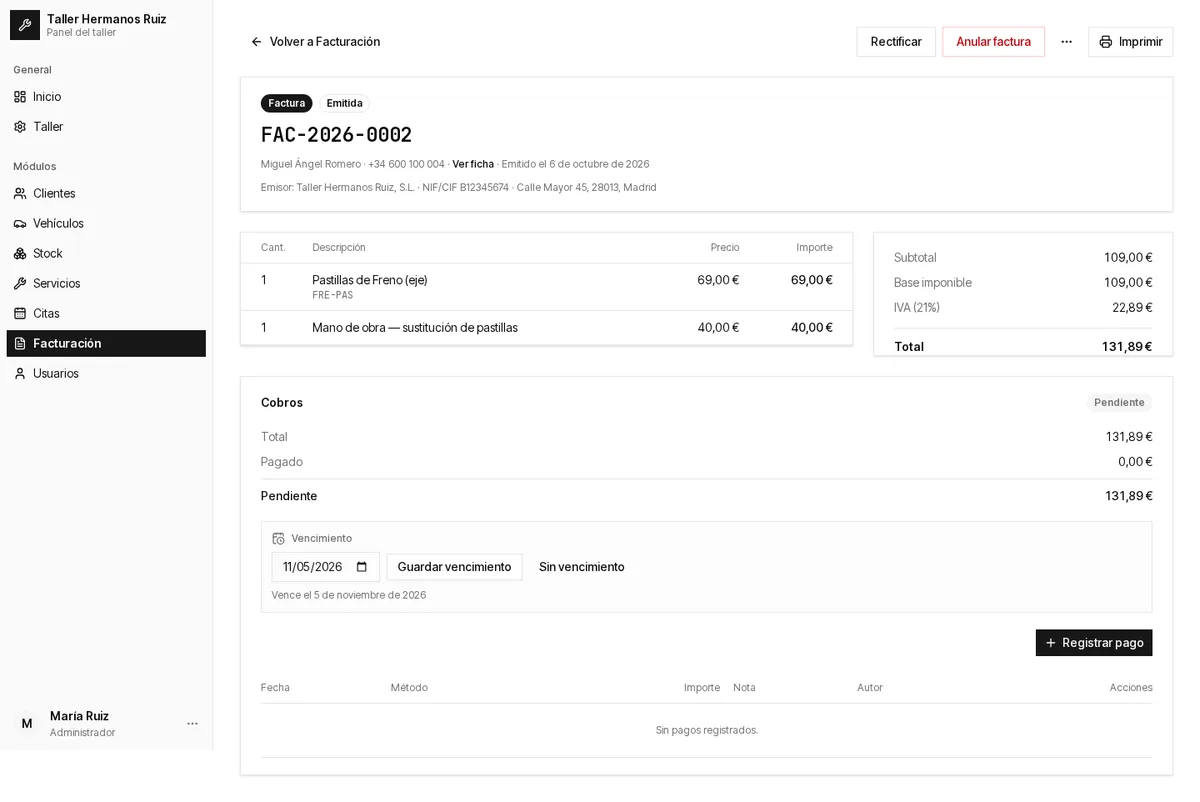Go to Inicio in the sidebar
Viewport: 1200px width, 802px height.
pos(106,97)
